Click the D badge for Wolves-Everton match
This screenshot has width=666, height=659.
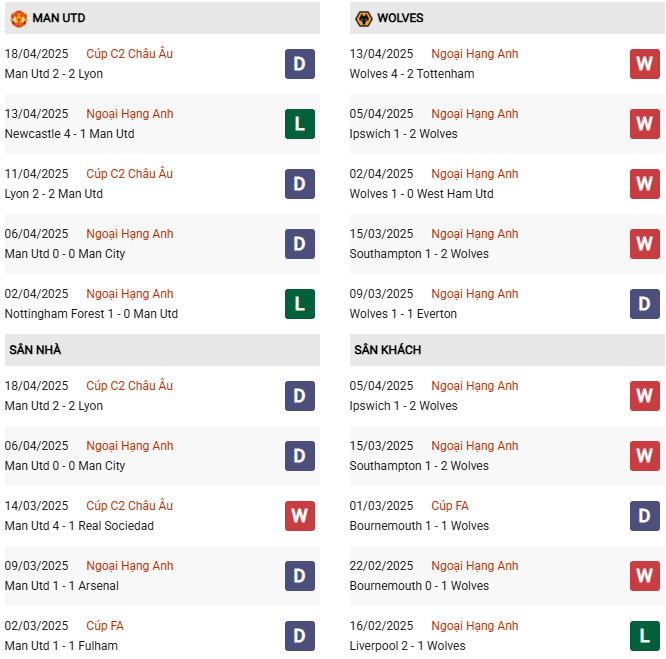pos(644,304)
